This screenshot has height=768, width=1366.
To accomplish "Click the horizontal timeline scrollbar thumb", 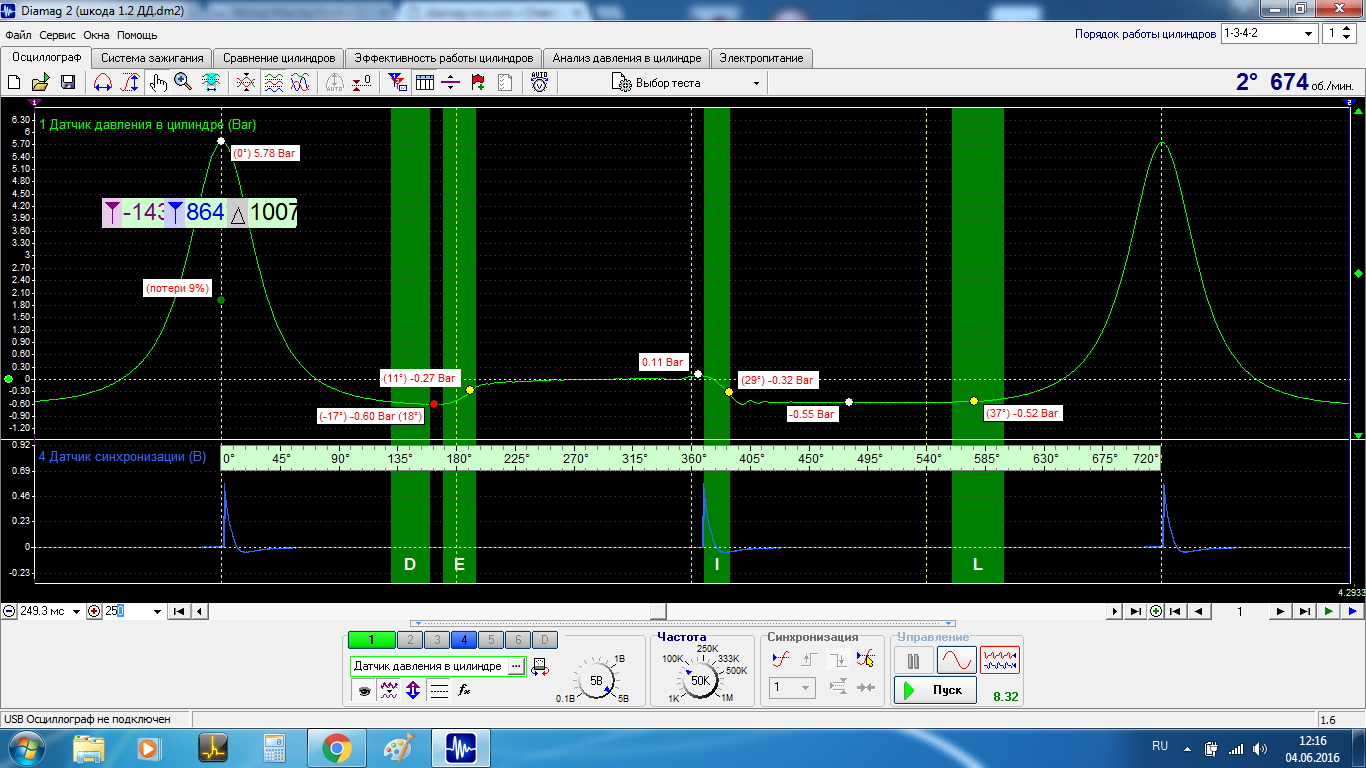I will pos(658,611).
